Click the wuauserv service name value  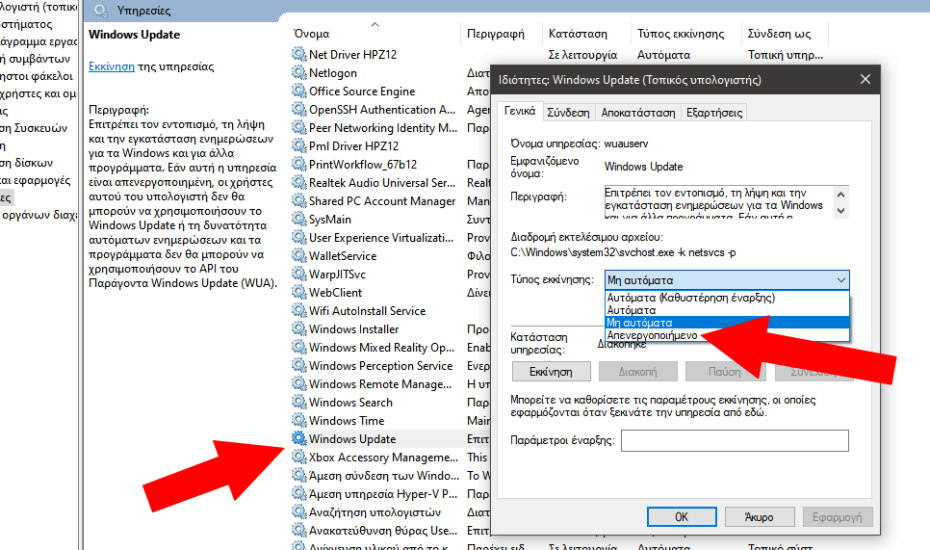(626, 144)
